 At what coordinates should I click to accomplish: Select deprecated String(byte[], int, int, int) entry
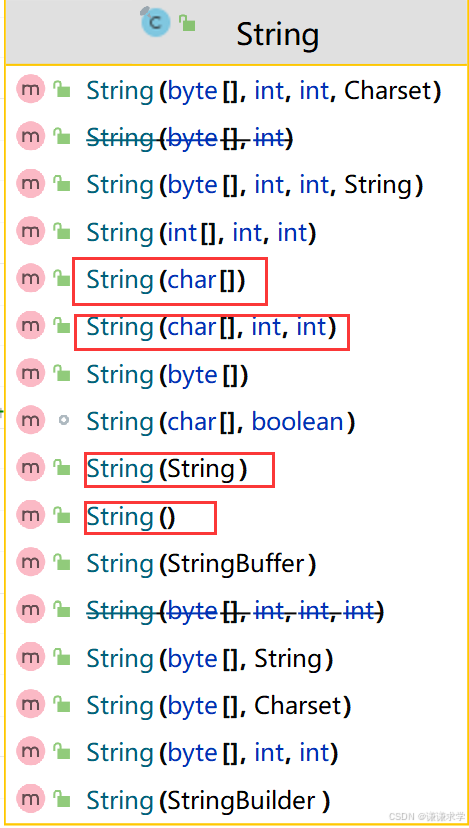click(x=235, y=610)
